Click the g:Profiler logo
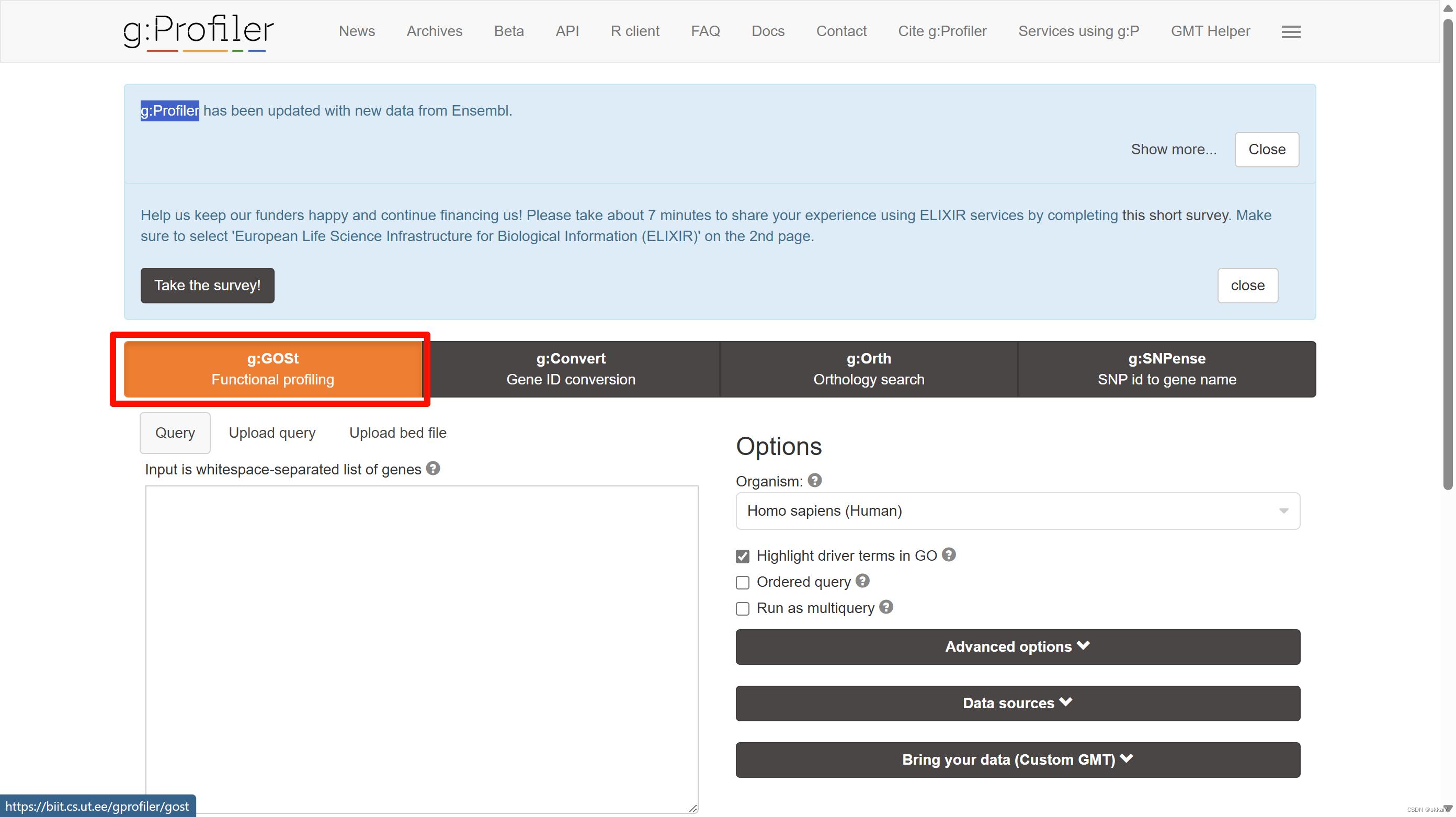Viewport: 1456px width, 817px height. (x=198, y=31)
